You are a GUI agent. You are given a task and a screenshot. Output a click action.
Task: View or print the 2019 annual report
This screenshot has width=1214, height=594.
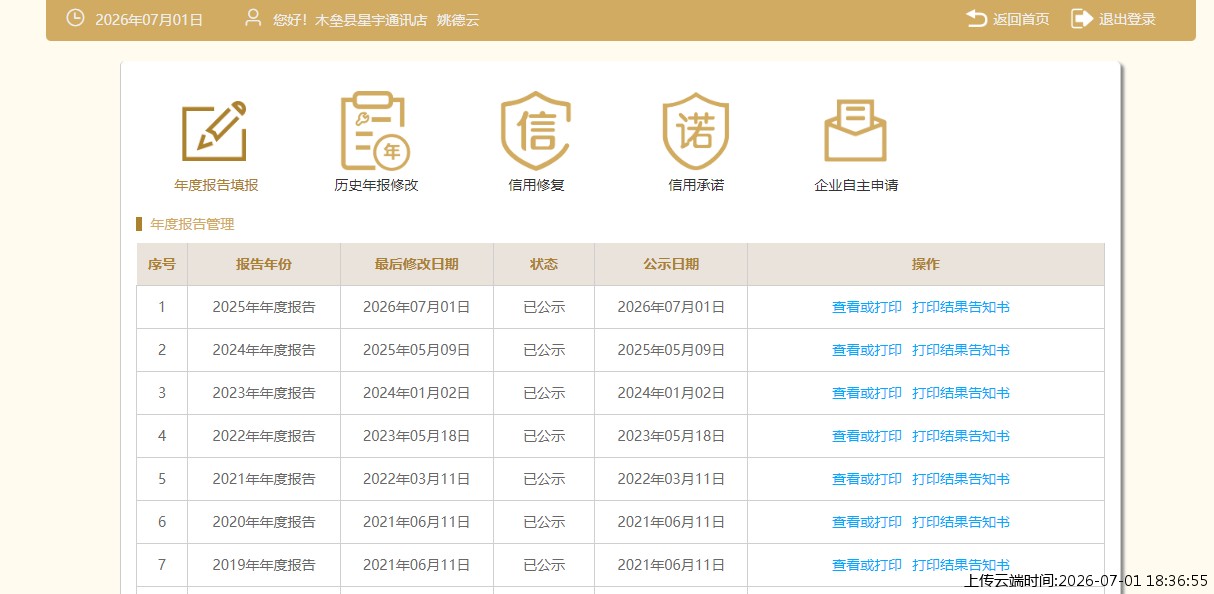(867, 565)
